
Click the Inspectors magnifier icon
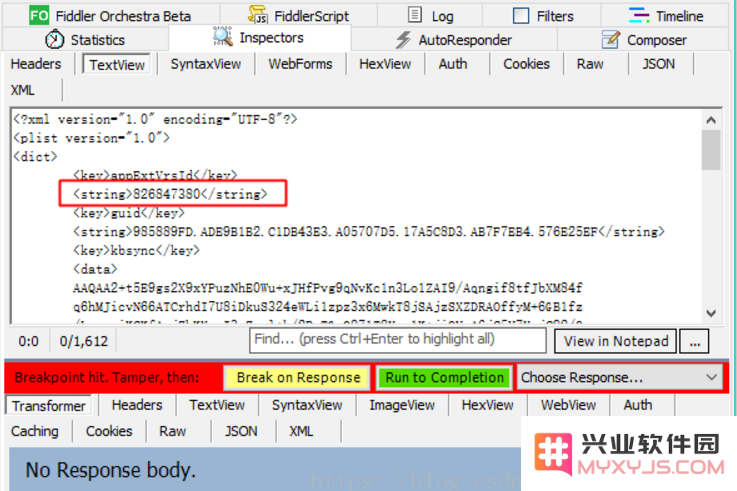(x=222, y=37)
